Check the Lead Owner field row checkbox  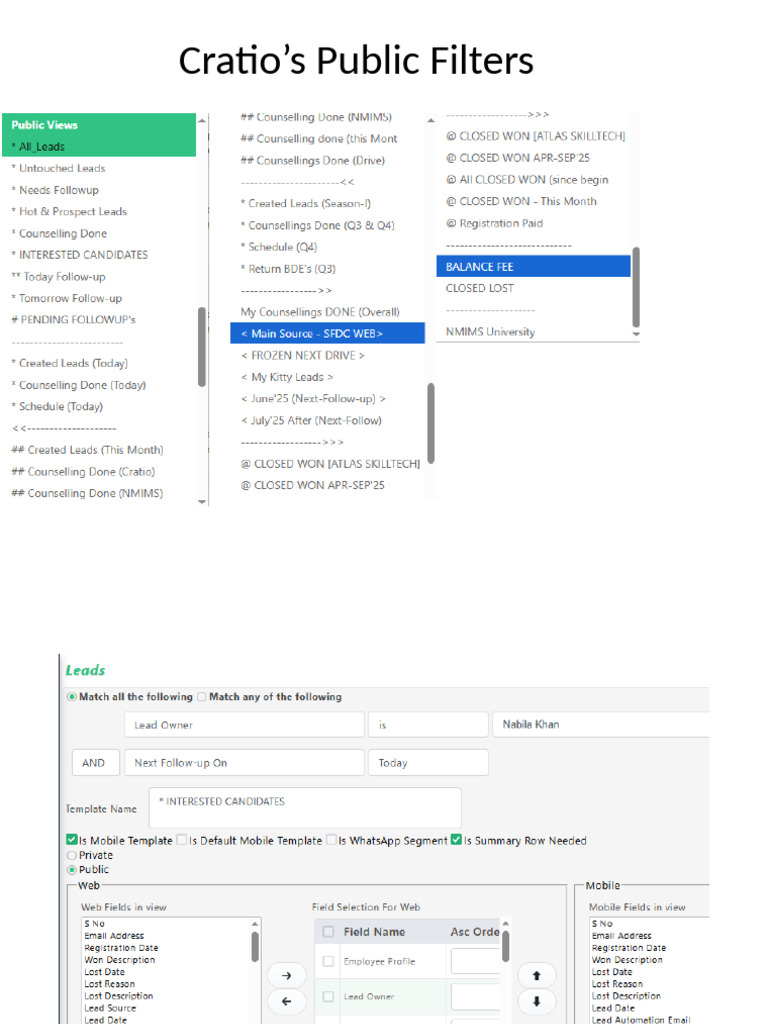click(x=328, y=996)
